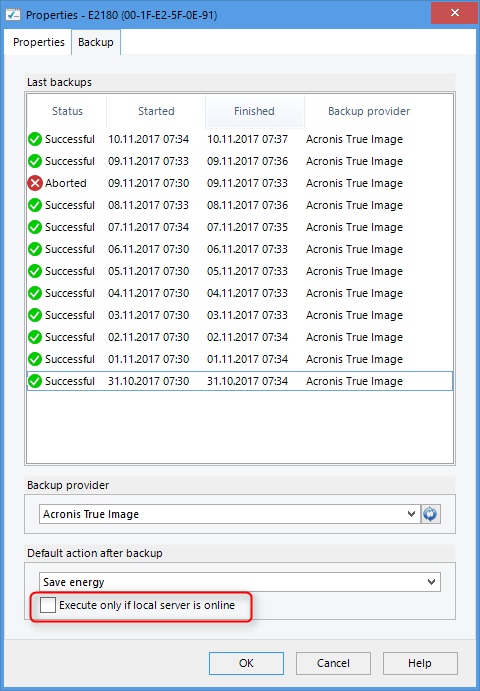Close the Properties dialog window
The width and height of the screenshot is (480, 691).
pos(455,13)
